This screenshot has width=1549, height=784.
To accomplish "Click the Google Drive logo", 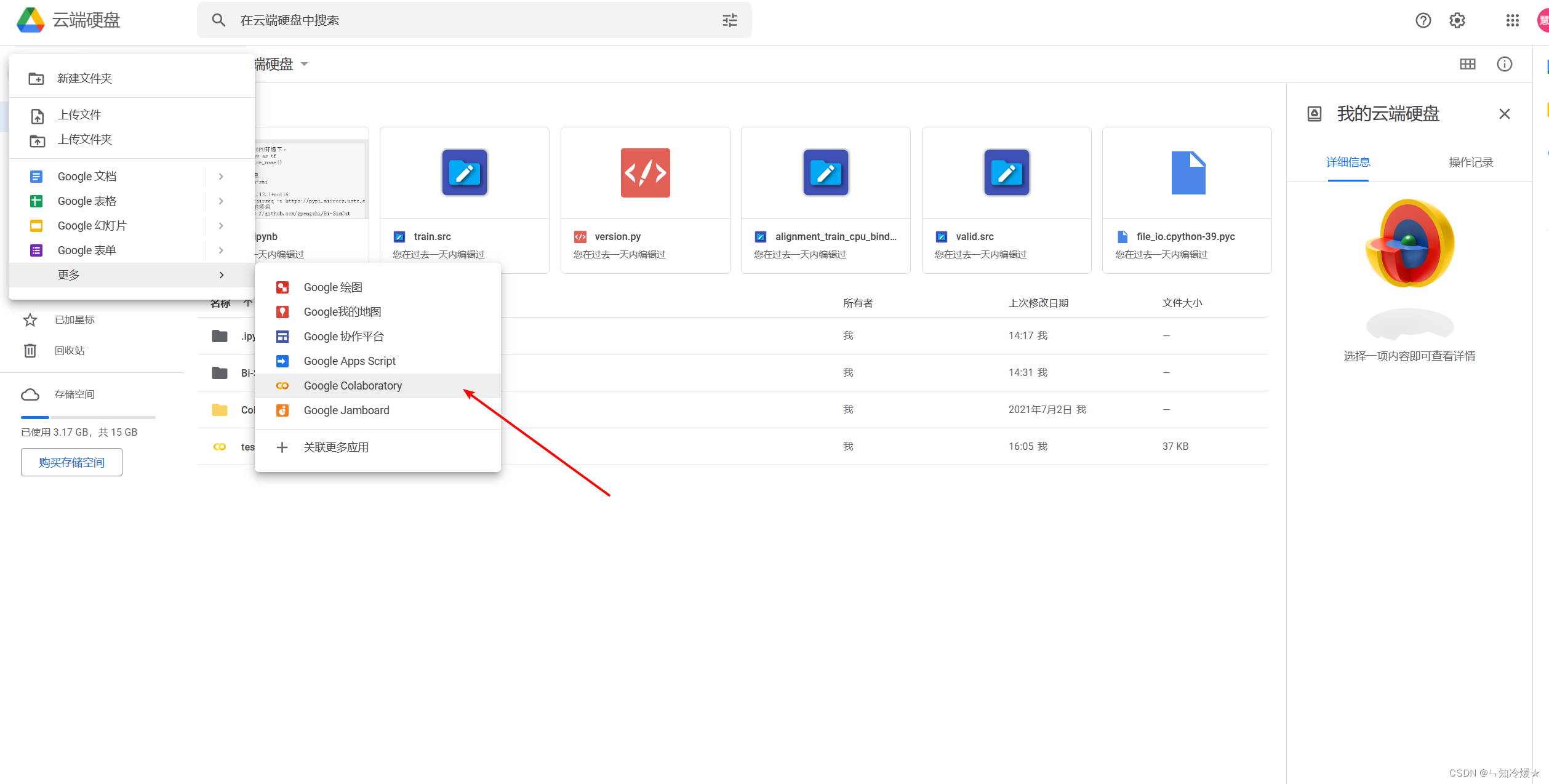I will 30,20.
